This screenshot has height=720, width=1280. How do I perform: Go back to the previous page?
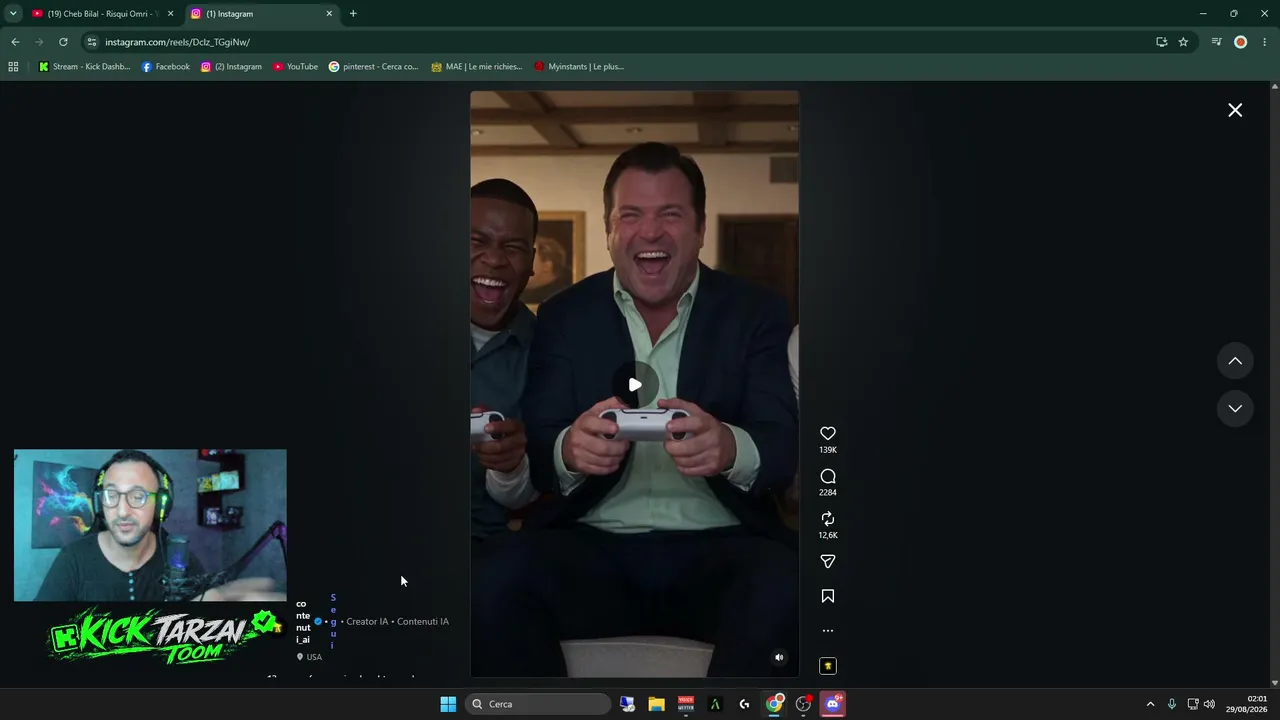(x=15, y=42)
